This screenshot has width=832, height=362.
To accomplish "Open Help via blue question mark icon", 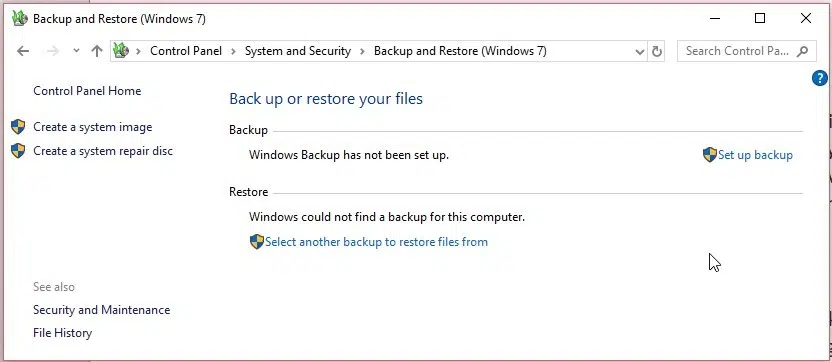I will point(819,79).
